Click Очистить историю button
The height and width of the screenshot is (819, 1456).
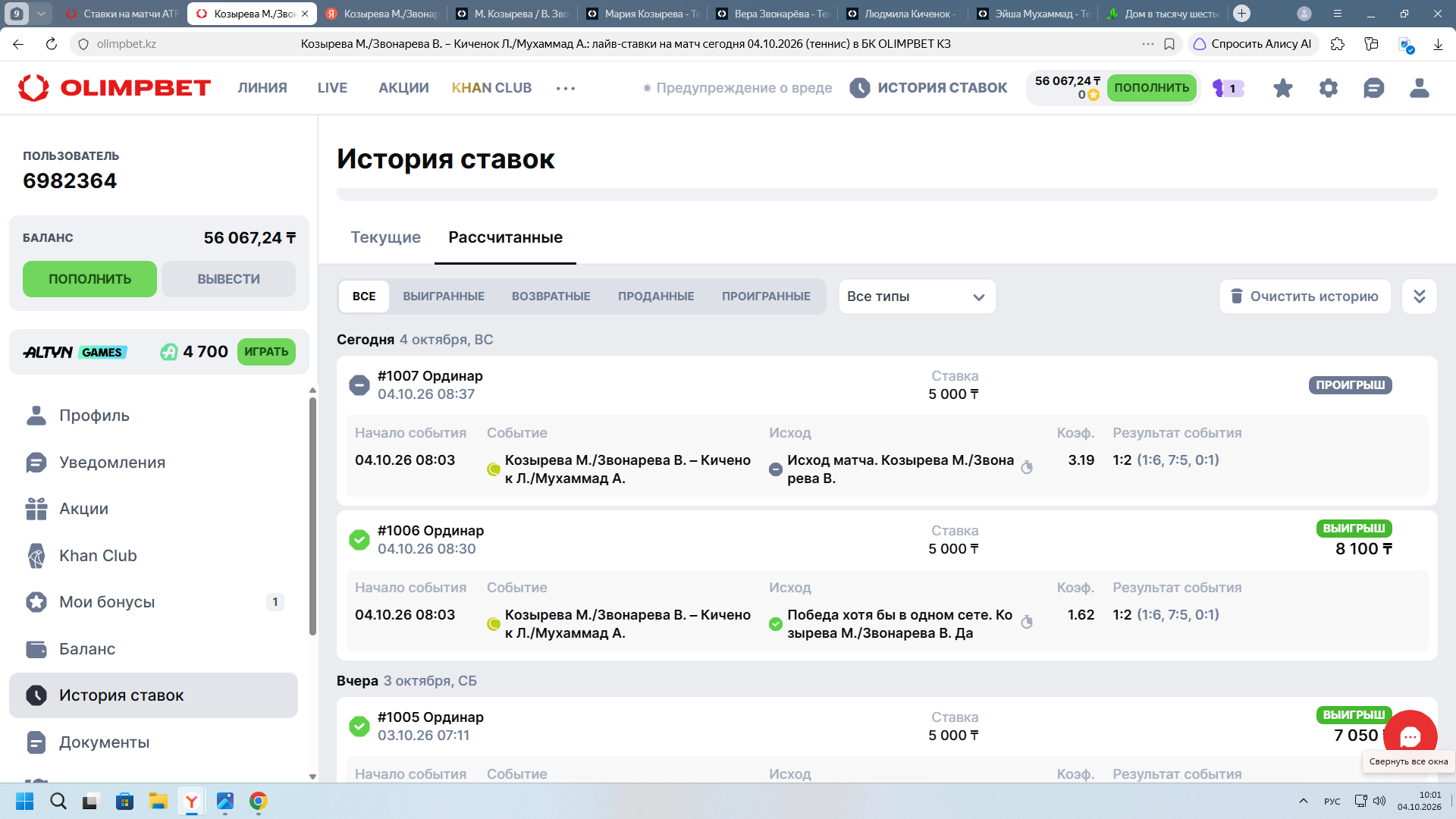click(x=1305, y=297)
